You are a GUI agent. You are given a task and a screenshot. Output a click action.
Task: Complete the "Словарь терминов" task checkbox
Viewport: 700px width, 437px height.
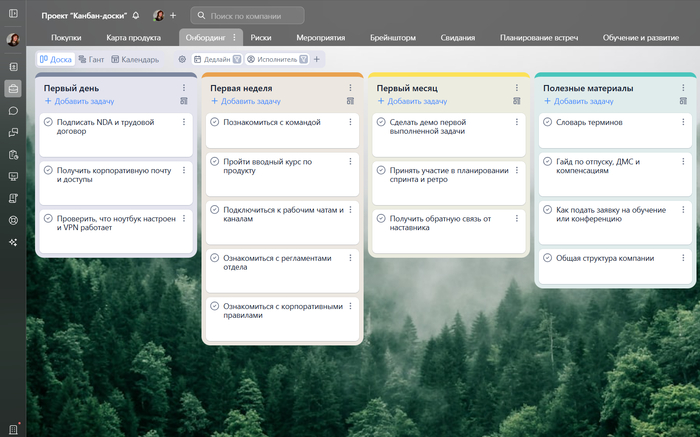(547, 121)
